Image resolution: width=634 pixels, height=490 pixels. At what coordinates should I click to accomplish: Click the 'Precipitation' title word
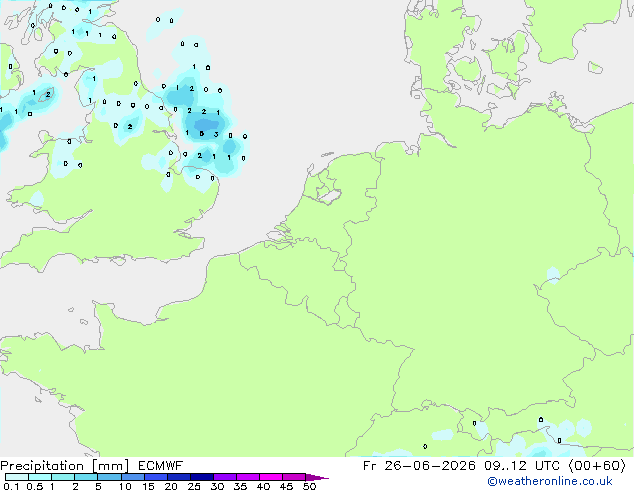click(x=42, y=466)
